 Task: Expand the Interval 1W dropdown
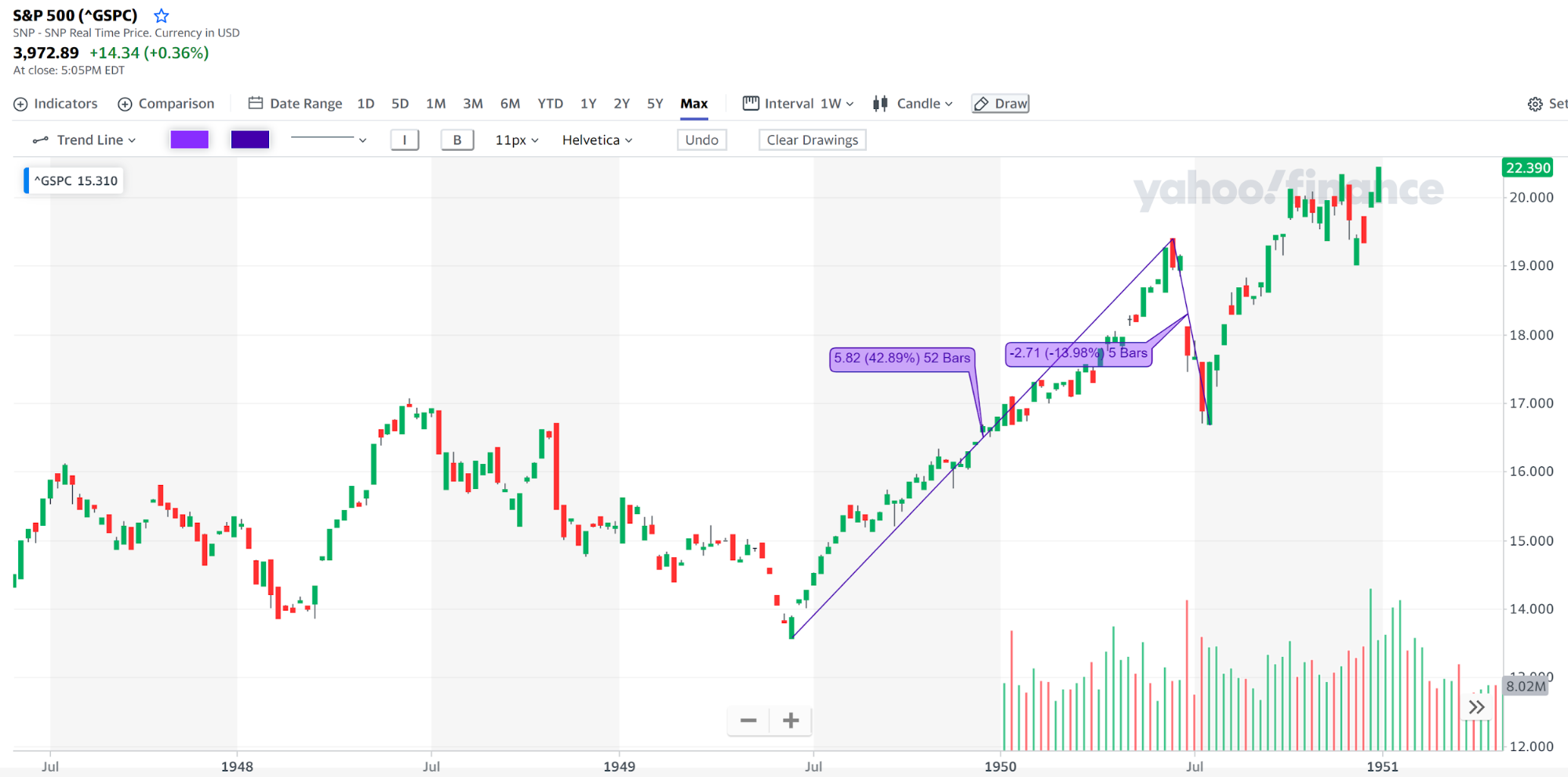coord(849,104)
